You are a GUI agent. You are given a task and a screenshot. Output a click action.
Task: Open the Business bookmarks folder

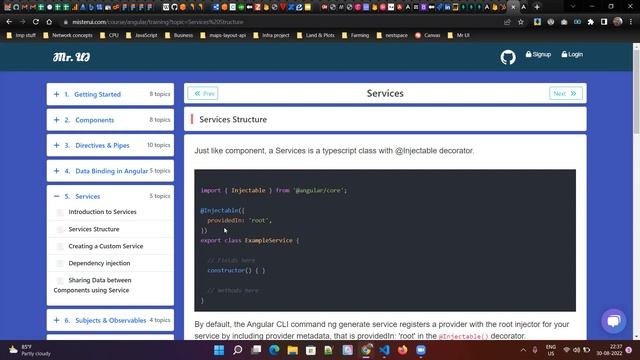tap(179, 36)
